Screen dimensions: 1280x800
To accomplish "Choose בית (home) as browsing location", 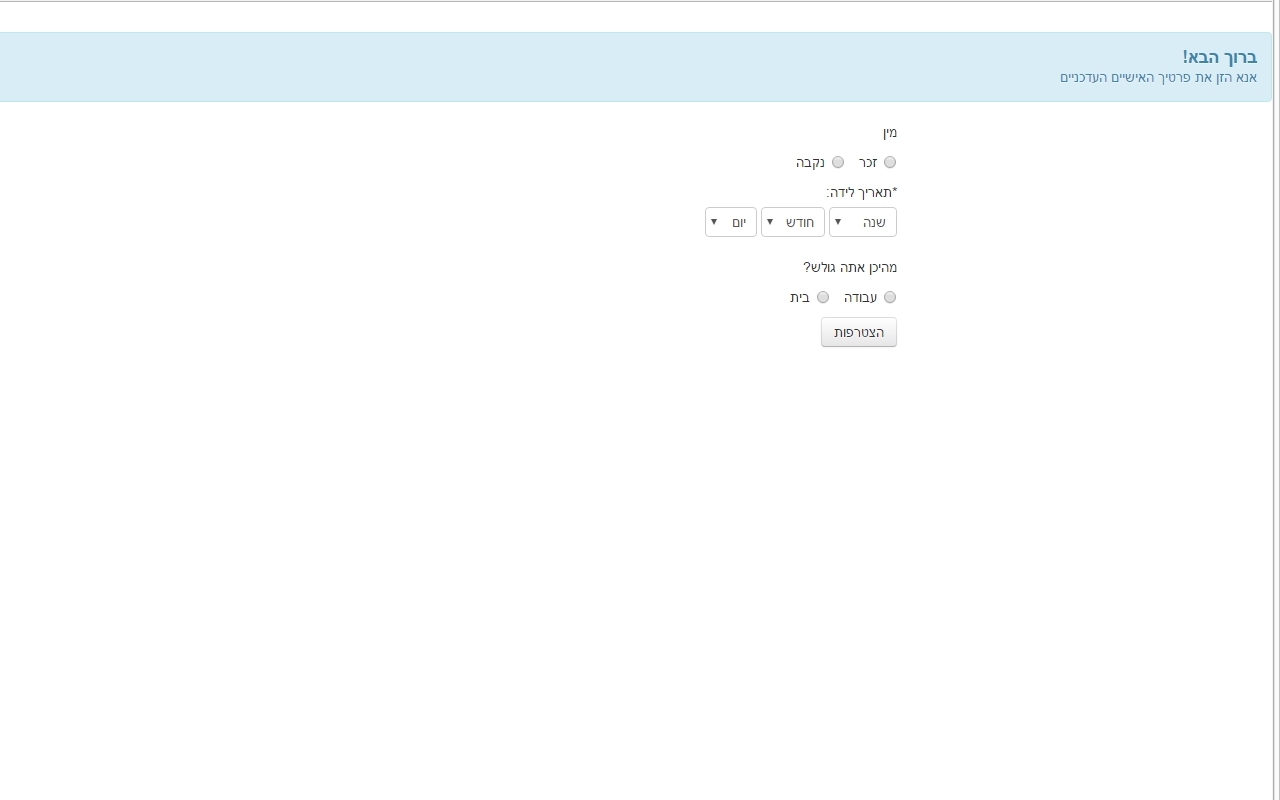I will pyautogui.click(x=823, y=297).
